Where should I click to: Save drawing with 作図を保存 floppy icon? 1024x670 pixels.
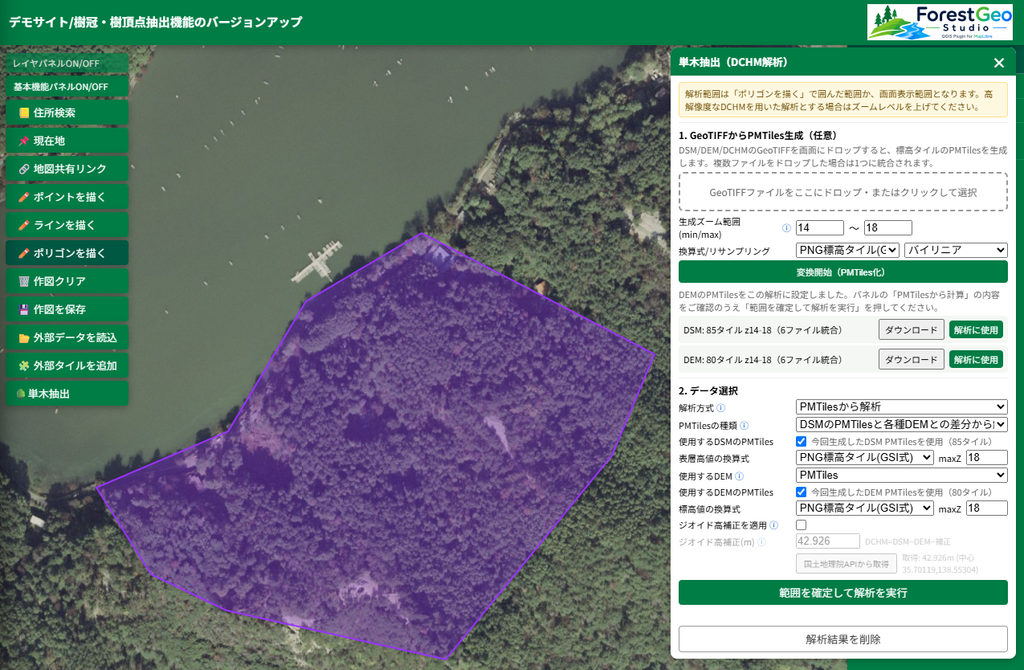[x=67, y=309]
